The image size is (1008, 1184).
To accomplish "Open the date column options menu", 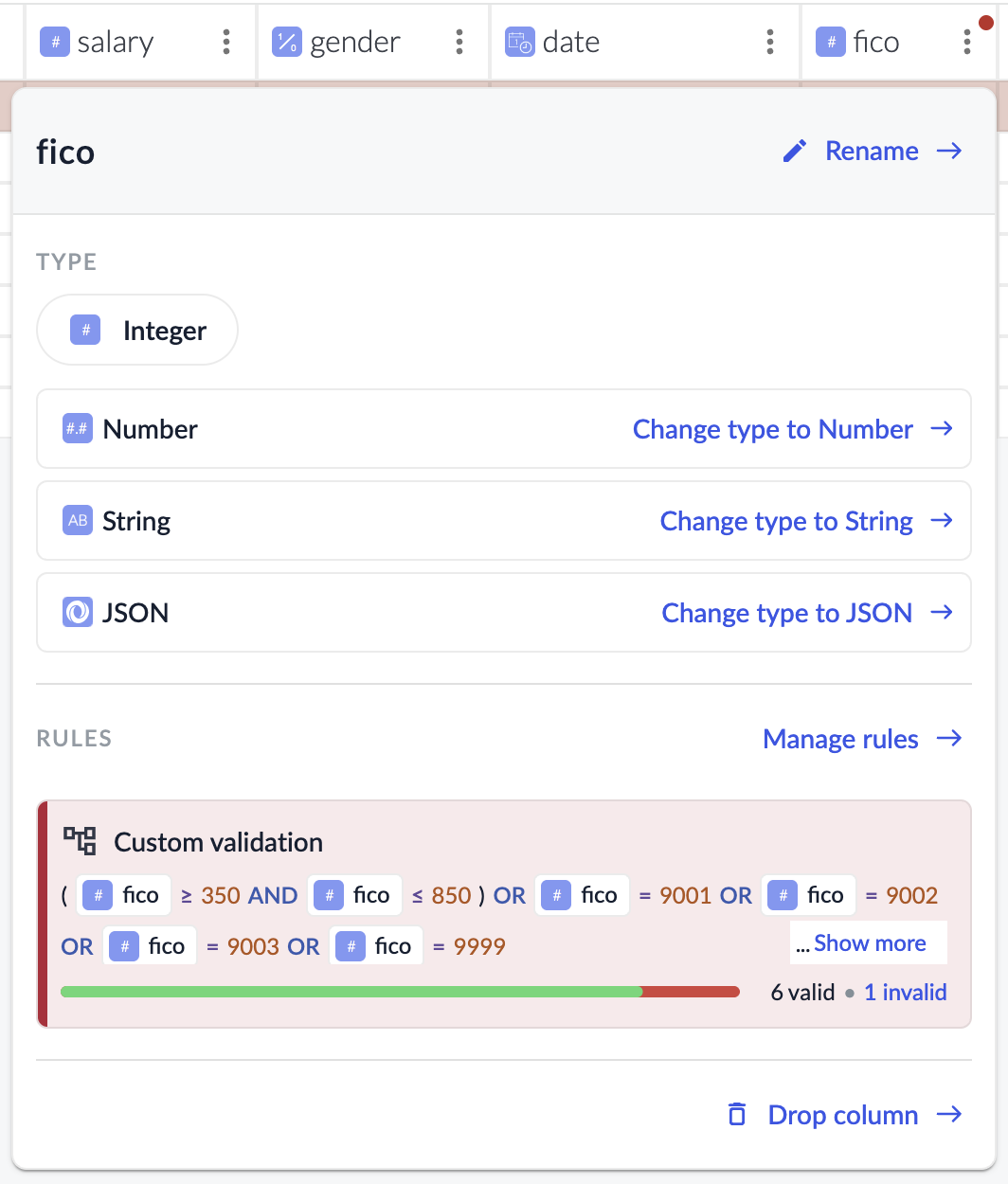I will [770, 42].
